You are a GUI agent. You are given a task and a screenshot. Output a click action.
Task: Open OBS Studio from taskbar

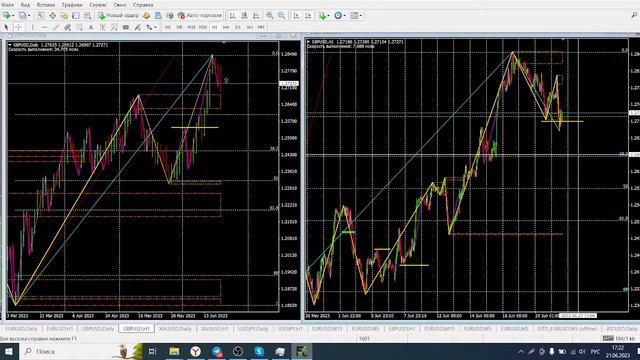tap(238, 351)
